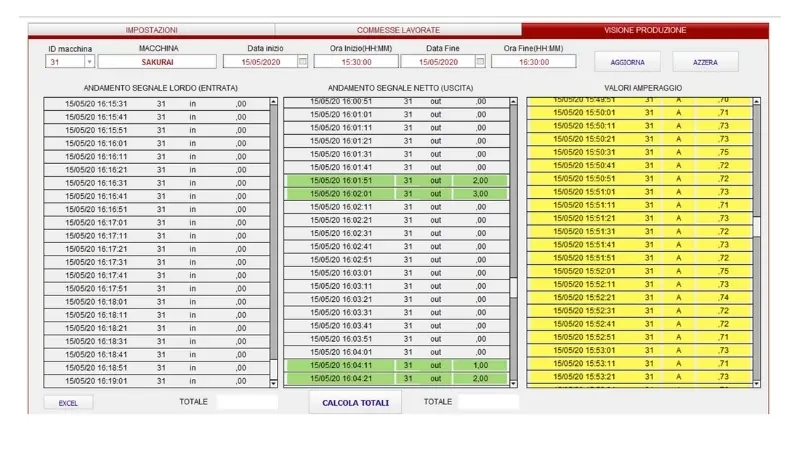Switch to COMMESSE LAVORATE tab
This screenshot has height=450, width=800.
pyautogui.click(x=398, y=30)
